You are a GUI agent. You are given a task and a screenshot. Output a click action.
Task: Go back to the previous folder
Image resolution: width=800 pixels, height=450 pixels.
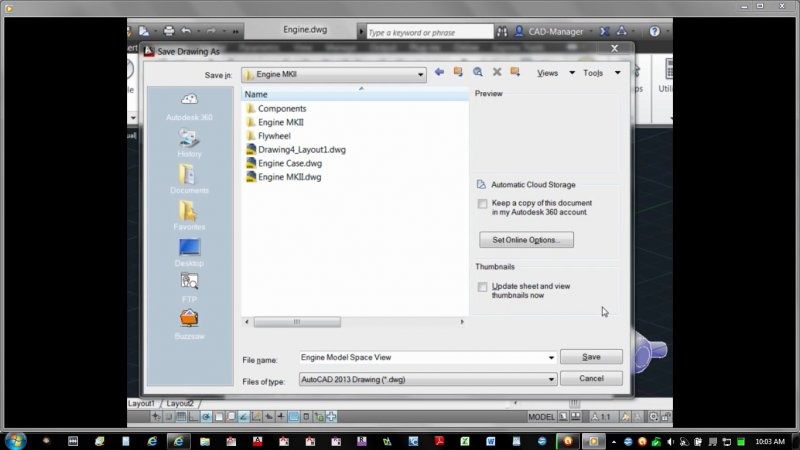point(439,72)
